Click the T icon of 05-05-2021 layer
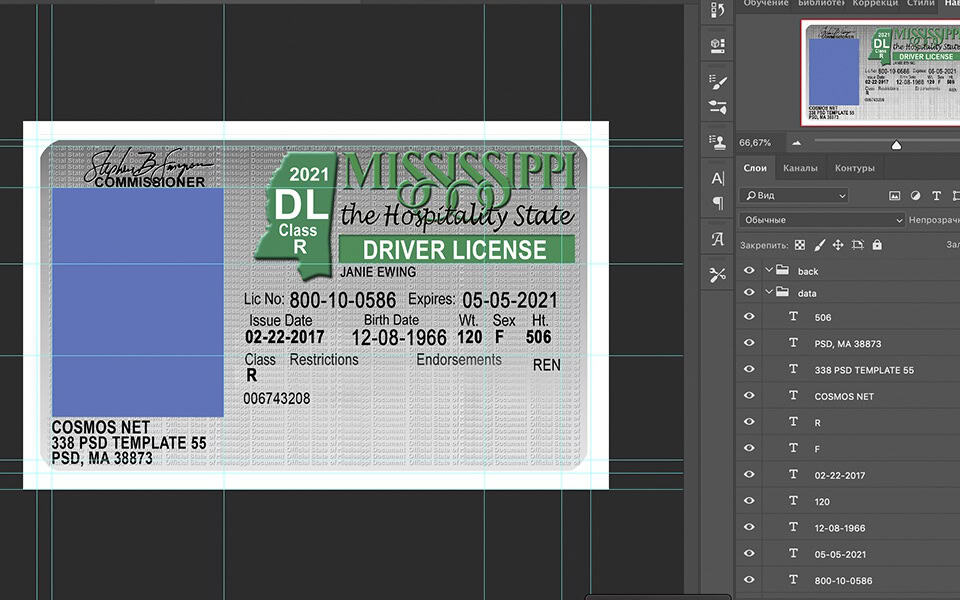 point(793,553)
